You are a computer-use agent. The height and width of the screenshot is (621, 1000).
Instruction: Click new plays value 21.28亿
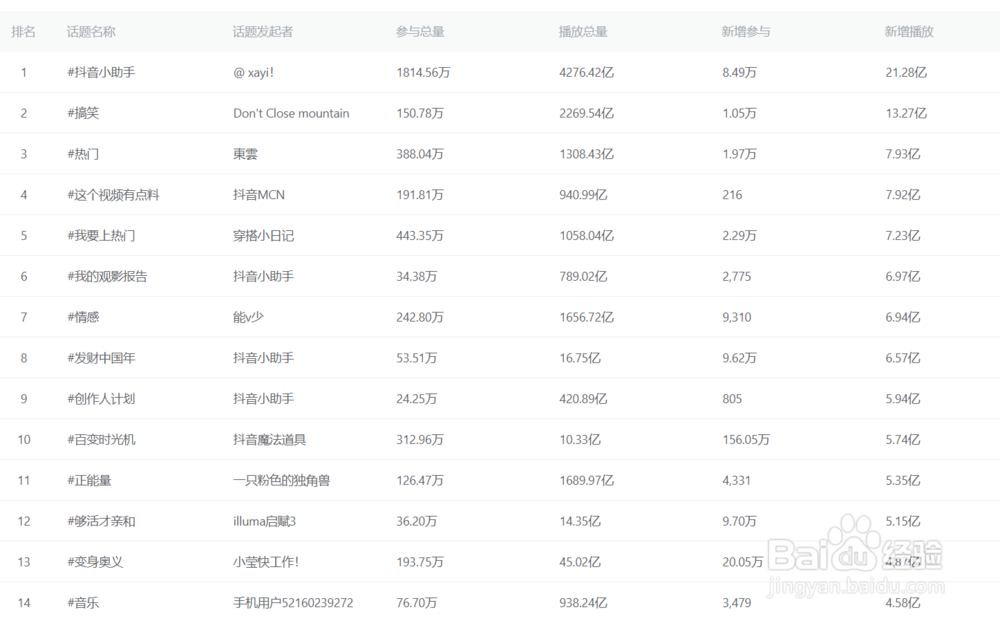pos(906,73)
